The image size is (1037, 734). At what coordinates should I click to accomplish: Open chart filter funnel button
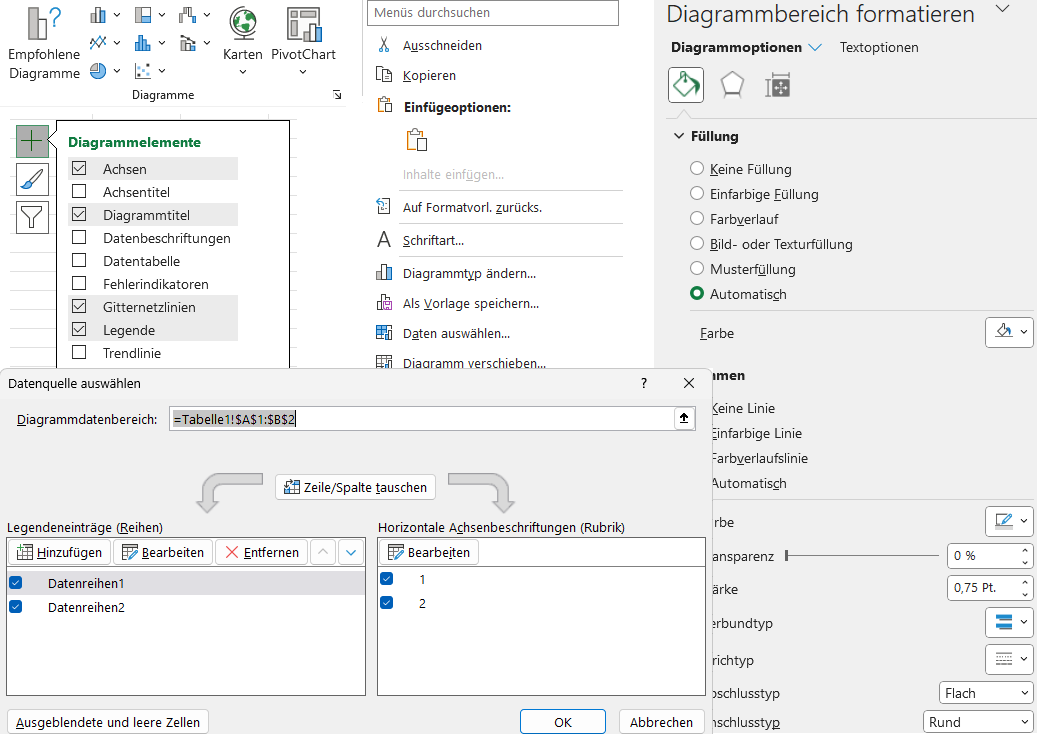coord(32,218)
